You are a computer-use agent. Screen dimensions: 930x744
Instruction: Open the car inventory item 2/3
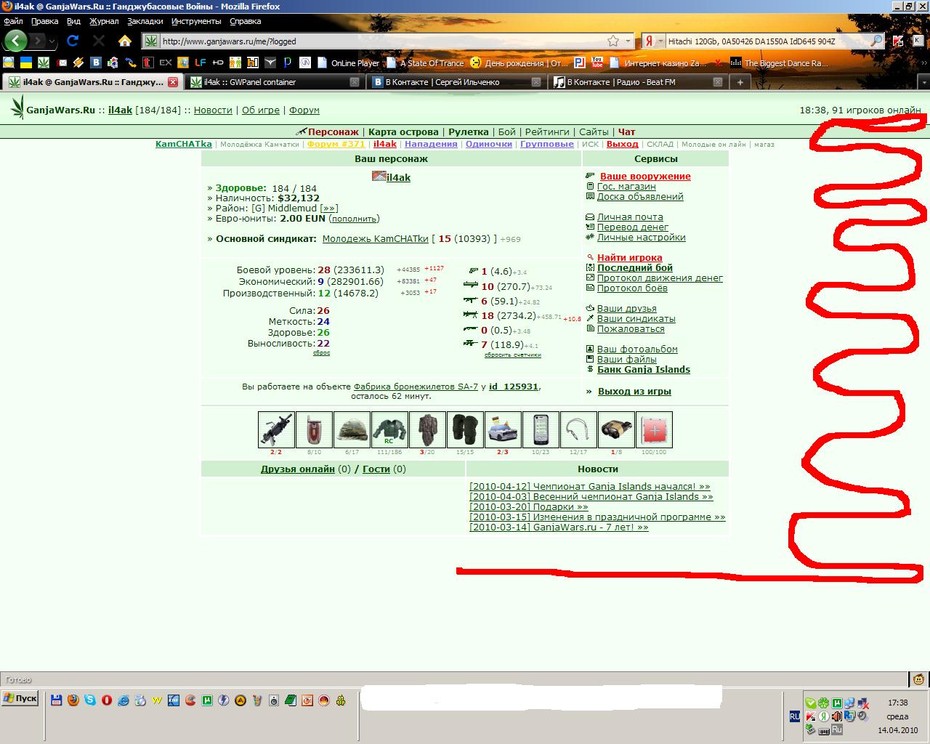502,429
